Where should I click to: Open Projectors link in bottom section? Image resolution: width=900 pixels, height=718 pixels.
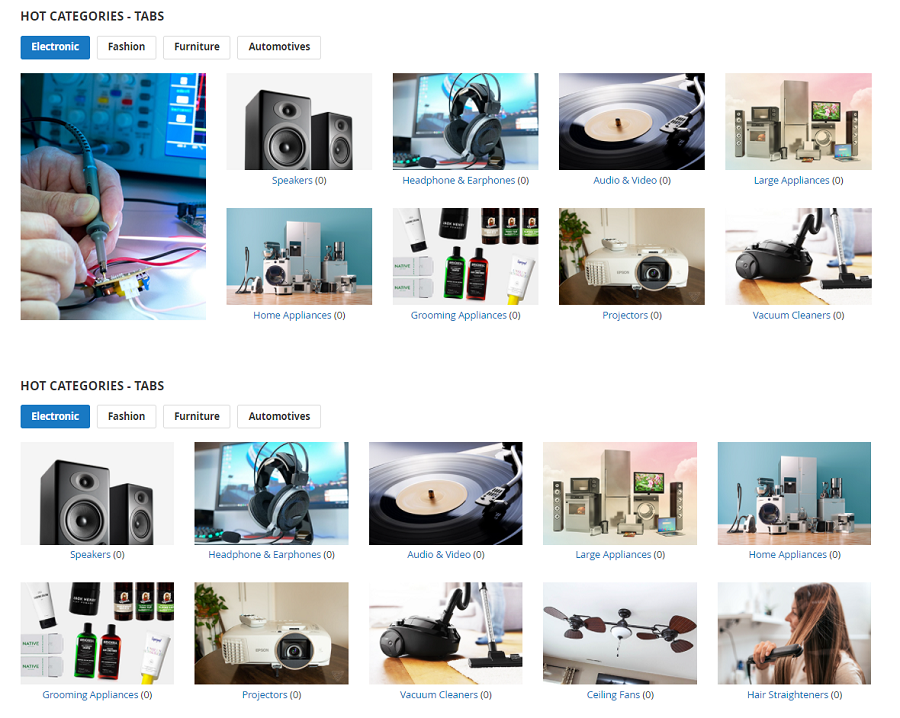(x=265, y=694)
